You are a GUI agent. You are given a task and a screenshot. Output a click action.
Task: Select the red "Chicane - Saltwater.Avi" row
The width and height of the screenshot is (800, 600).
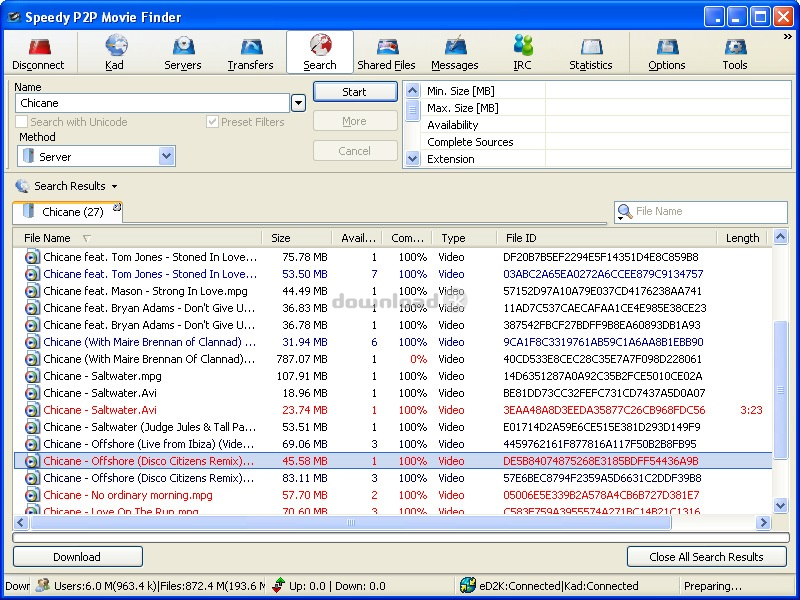point(393,410)
